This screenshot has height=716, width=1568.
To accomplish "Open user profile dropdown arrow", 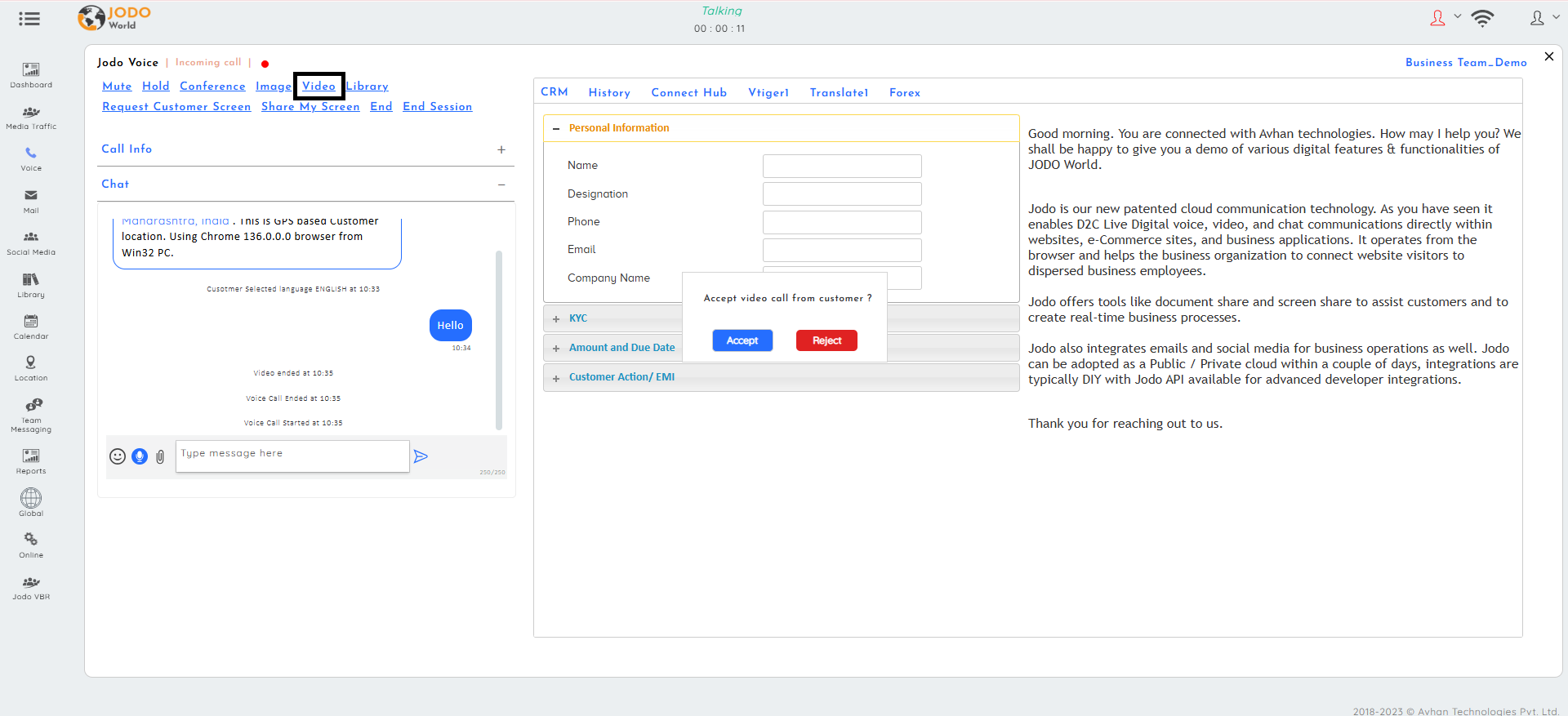I will 1556,16.
